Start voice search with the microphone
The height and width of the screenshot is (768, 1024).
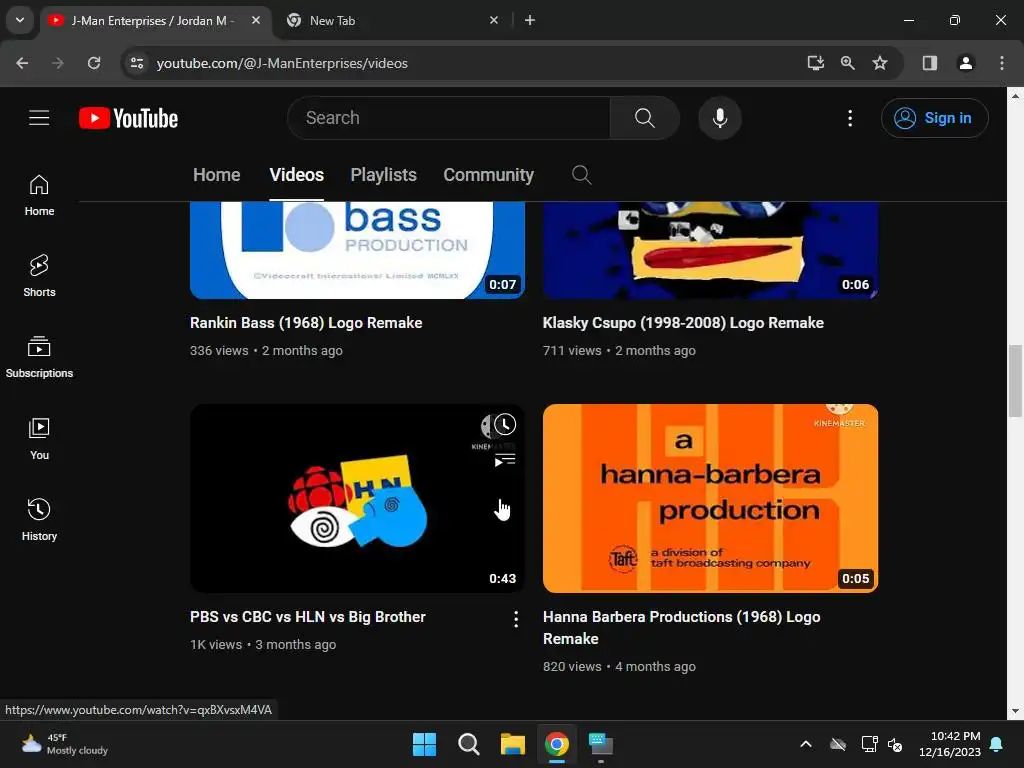point(720,118)
